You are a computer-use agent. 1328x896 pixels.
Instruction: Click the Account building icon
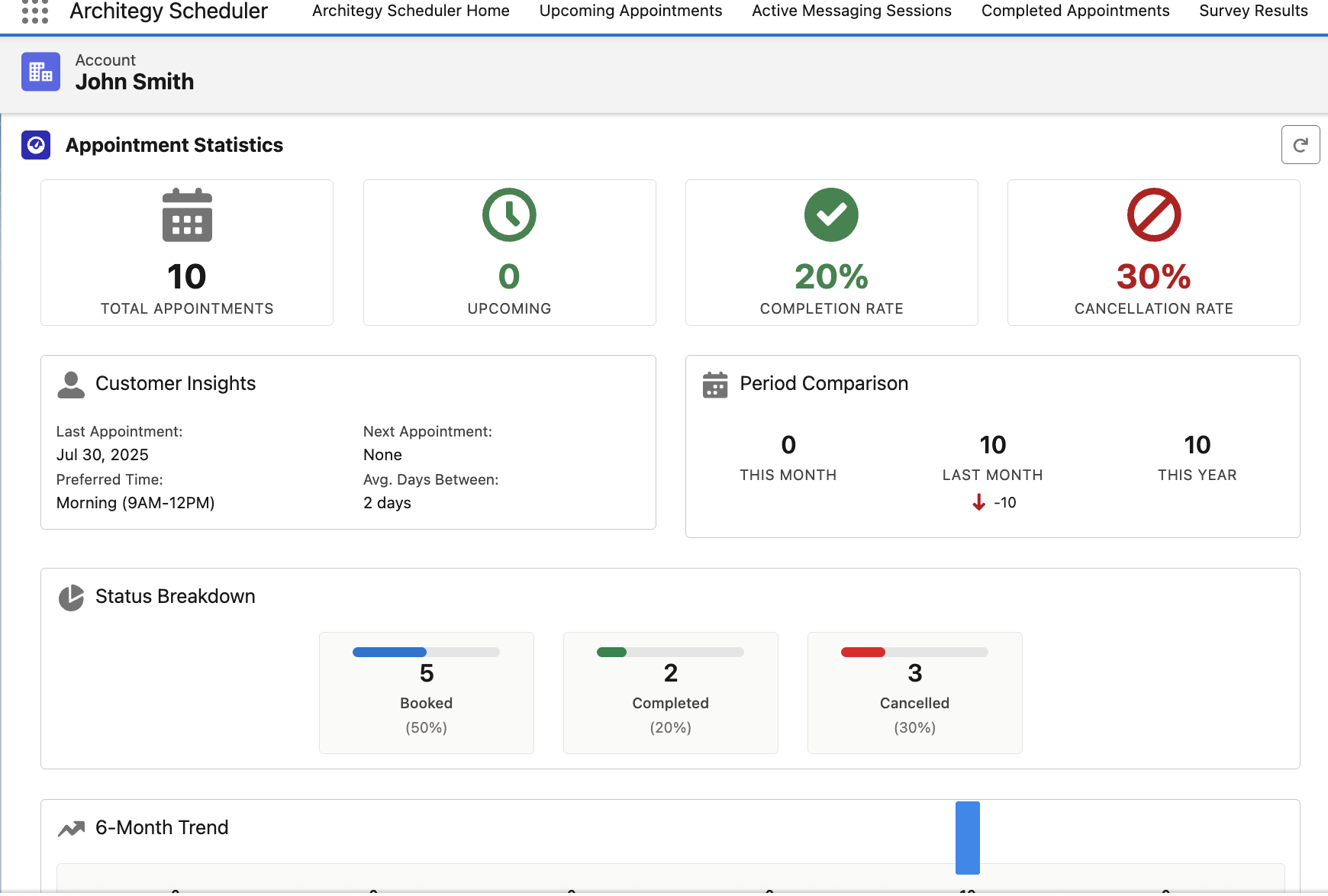(x=40, y=72)
